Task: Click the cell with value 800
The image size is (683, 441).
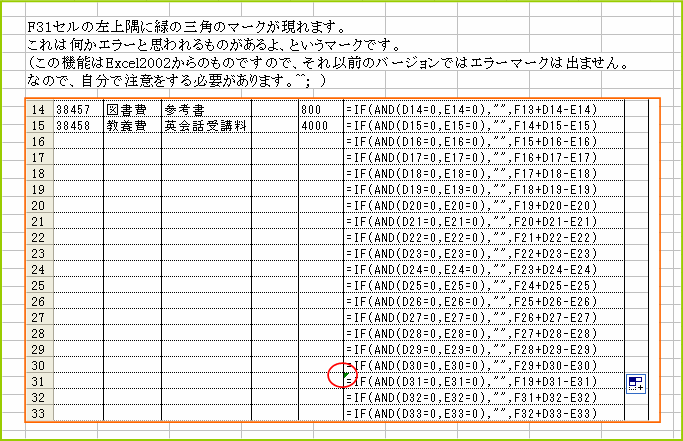Action: tap(321, 109)
